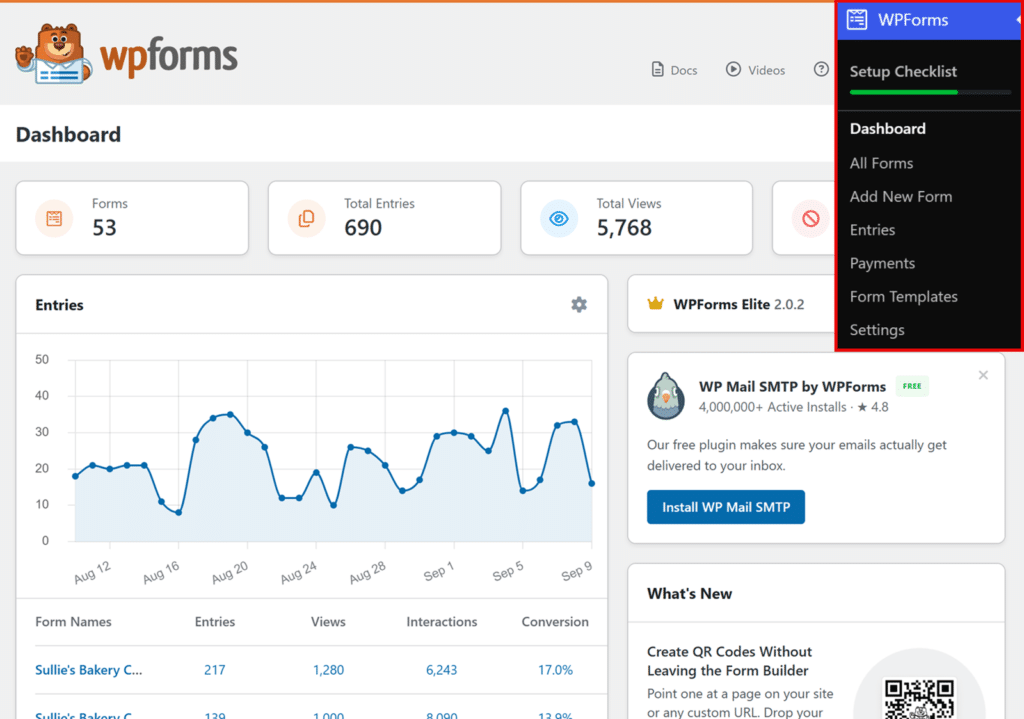1024x719 pixels.
Task: Click the Form Names column header
Action: coord(73,622)
